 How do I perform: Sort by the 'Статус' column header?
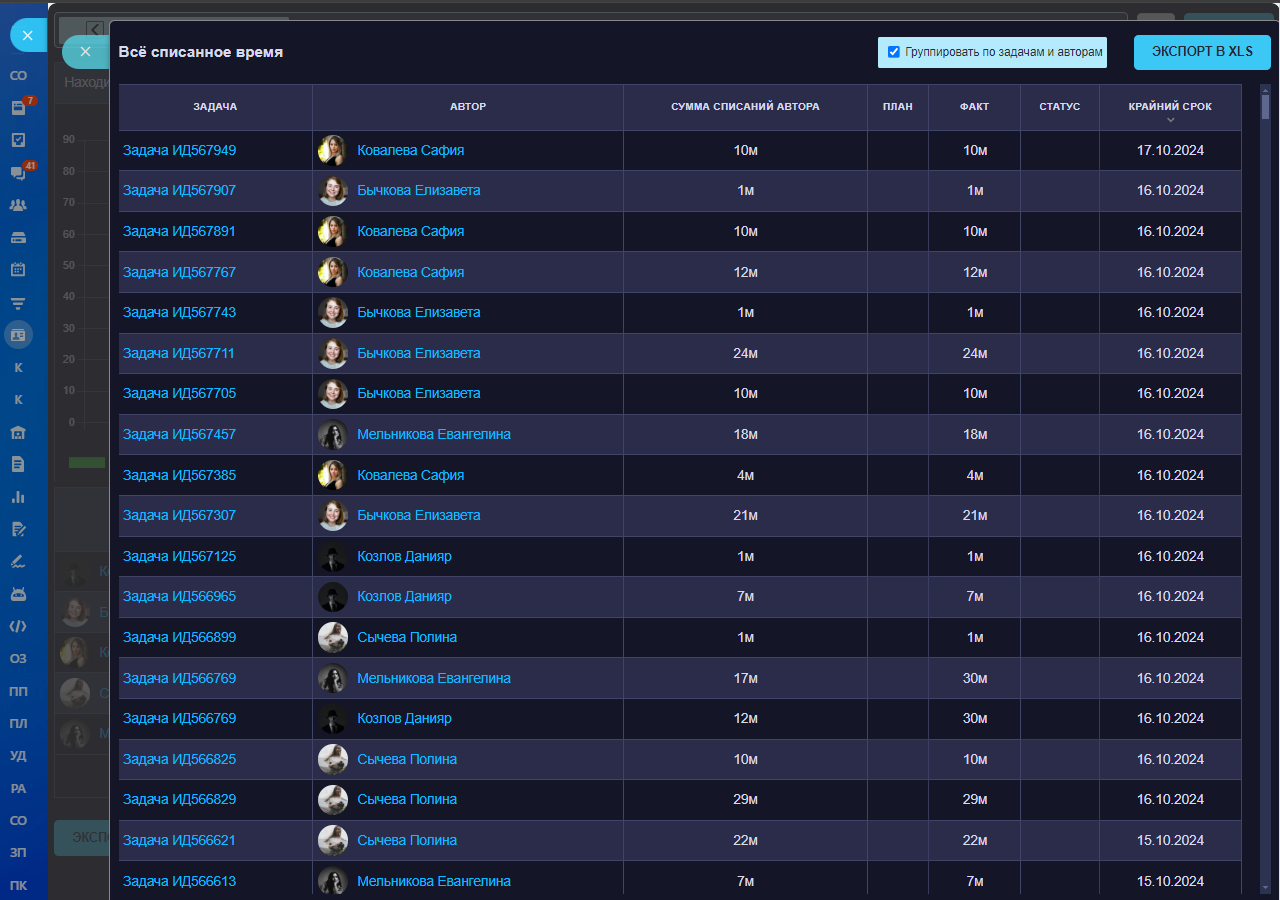pos(1060,107)
